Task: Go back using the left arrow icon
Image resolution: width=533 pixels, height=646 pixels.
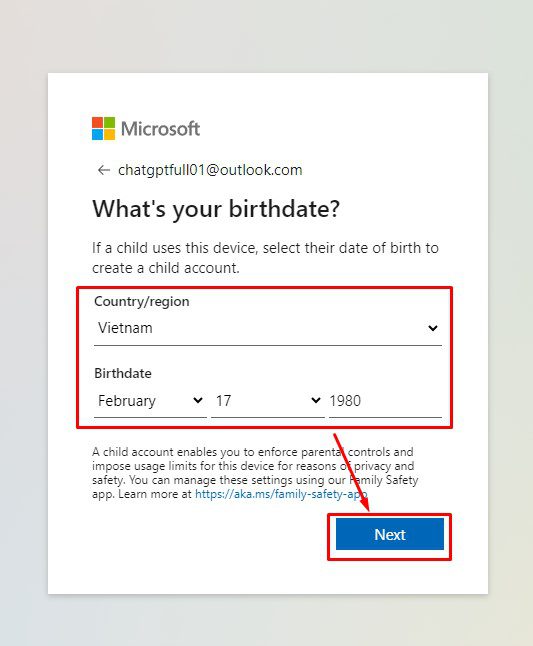Action: (x=103, y=170)
